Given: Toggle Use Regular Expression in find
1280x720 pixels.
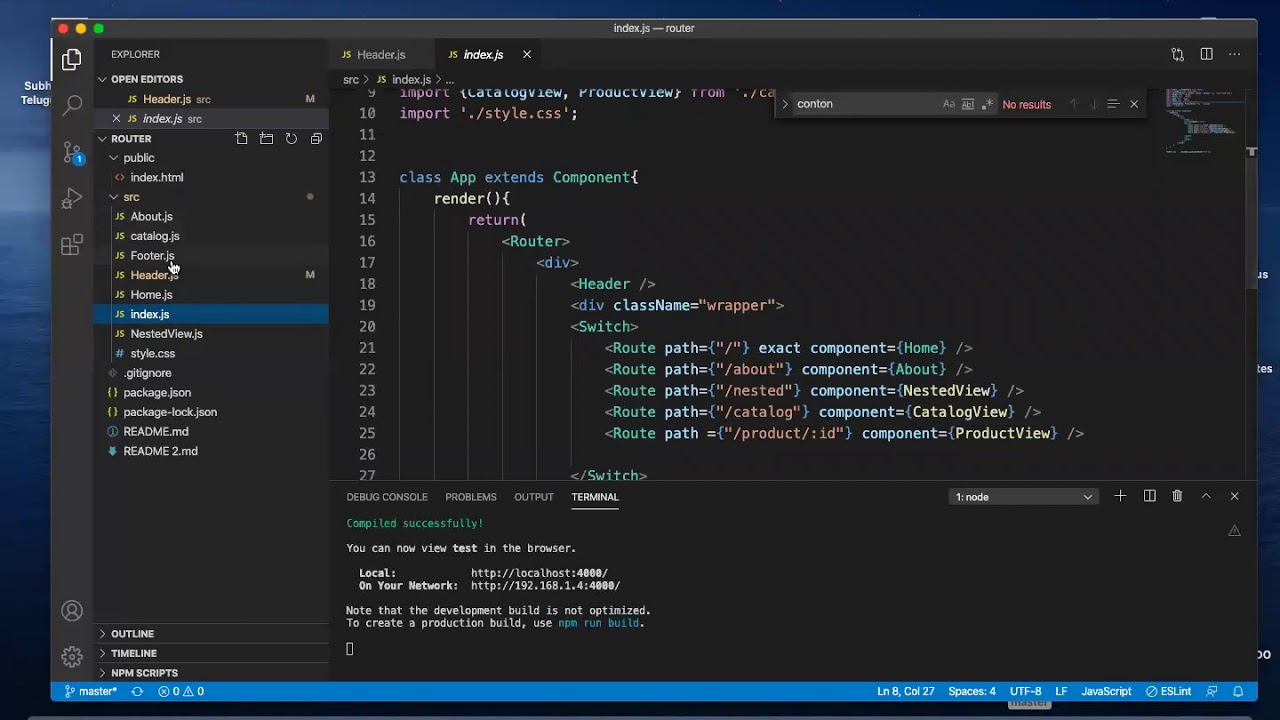Looking at the screenshot, I should coord(987,104).
